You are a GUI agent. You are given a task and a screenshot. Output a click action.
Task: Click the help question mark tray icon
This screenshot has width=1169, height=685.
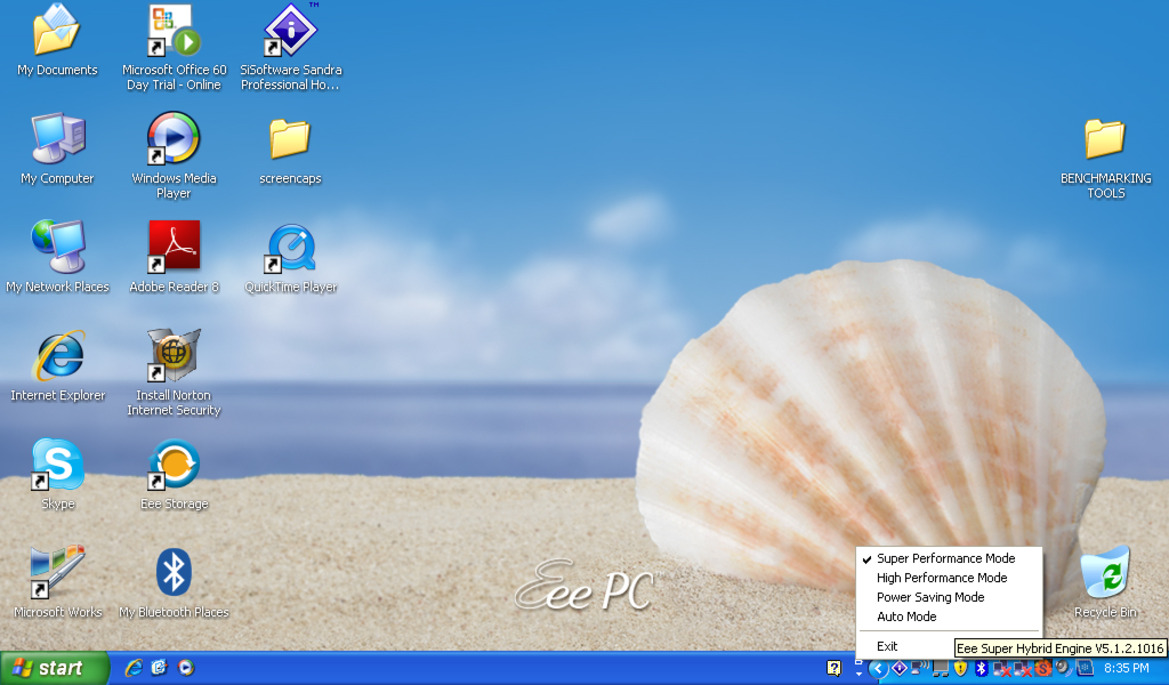(834, 668)
